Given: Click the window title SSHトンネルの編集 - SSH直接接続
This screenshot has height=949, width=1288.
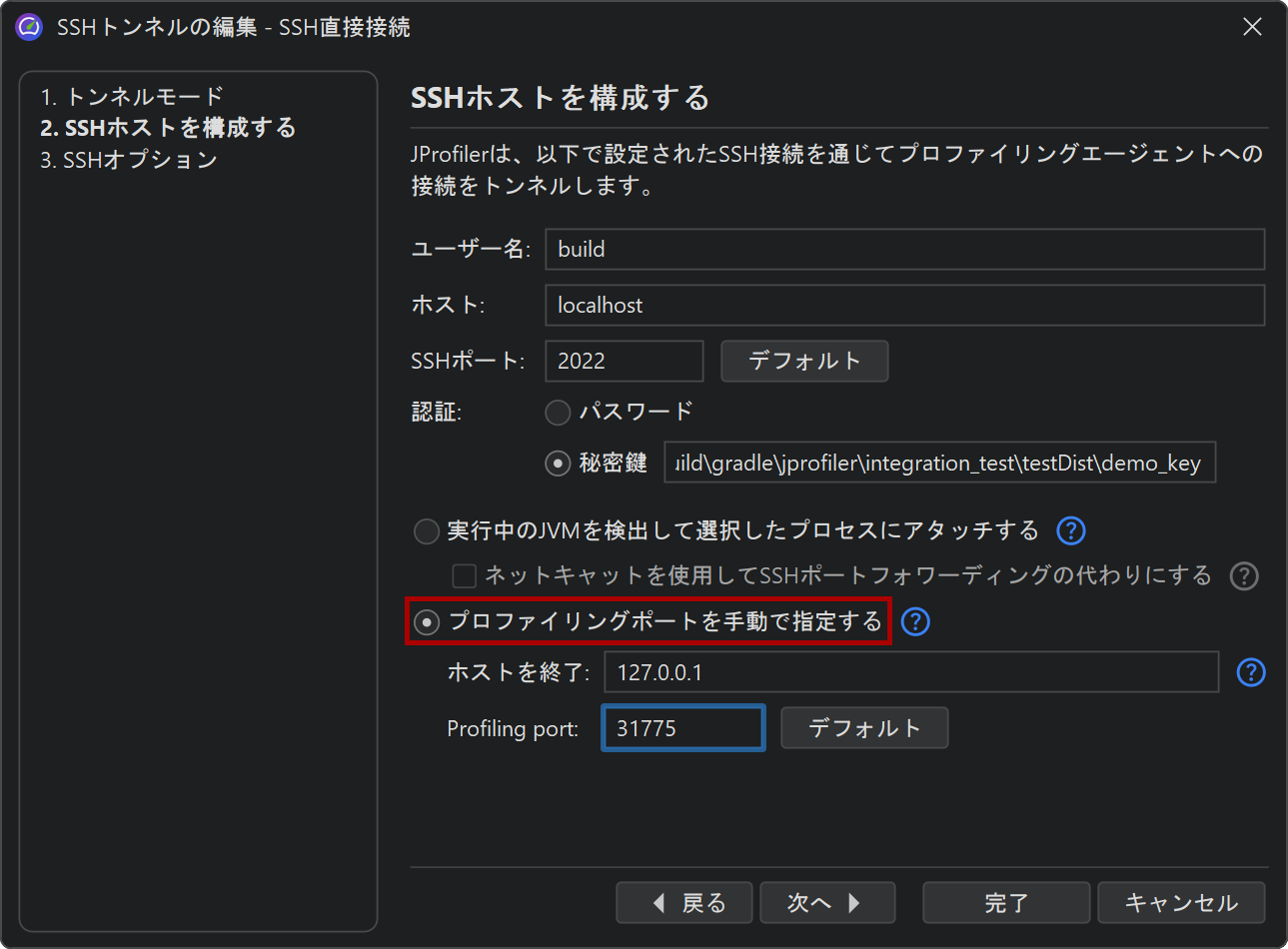Looking at the screenshot, I should pyautogui.click(x=234, y=27).
